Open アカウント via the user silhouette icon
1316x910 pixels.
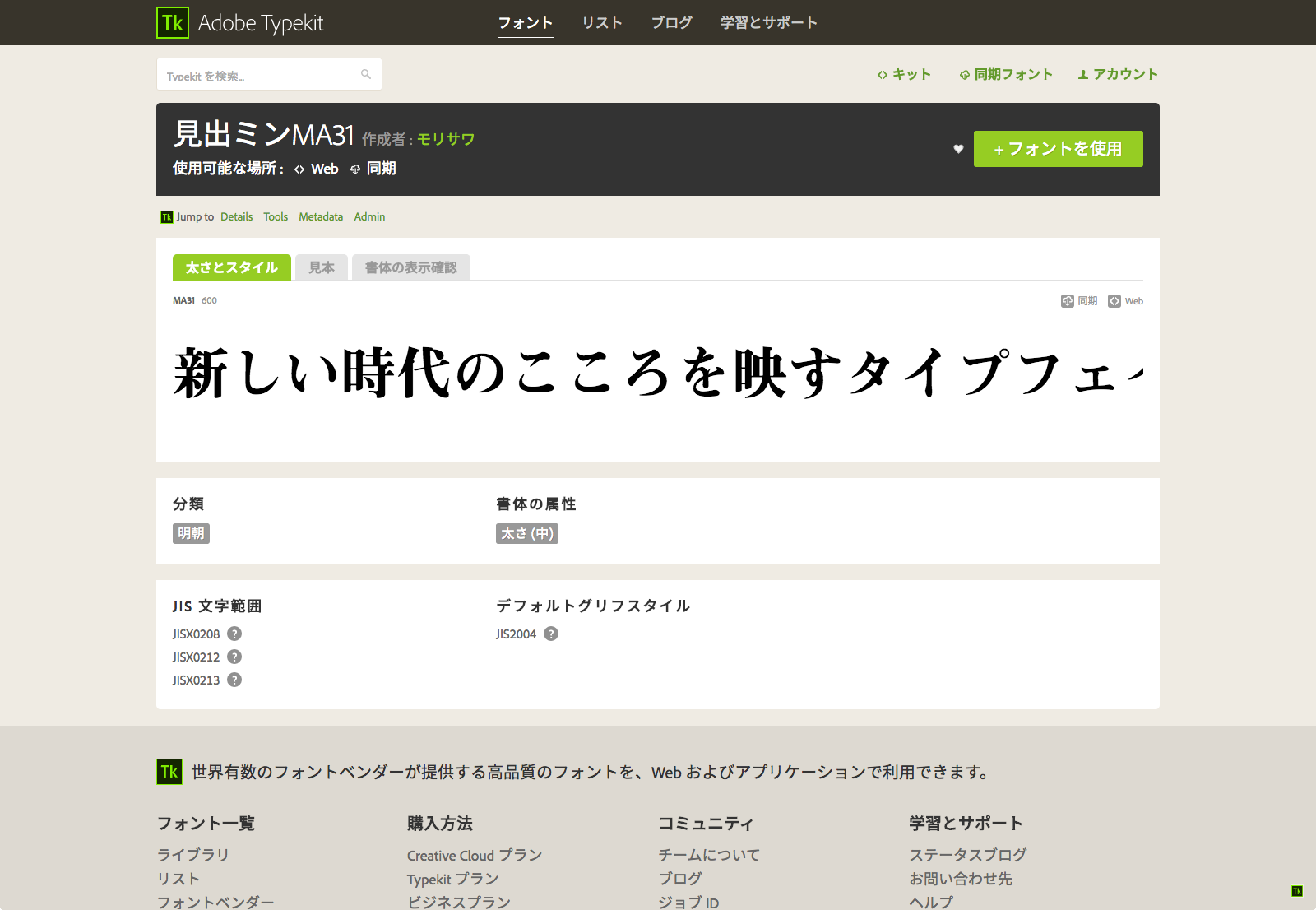[1083, 74]
